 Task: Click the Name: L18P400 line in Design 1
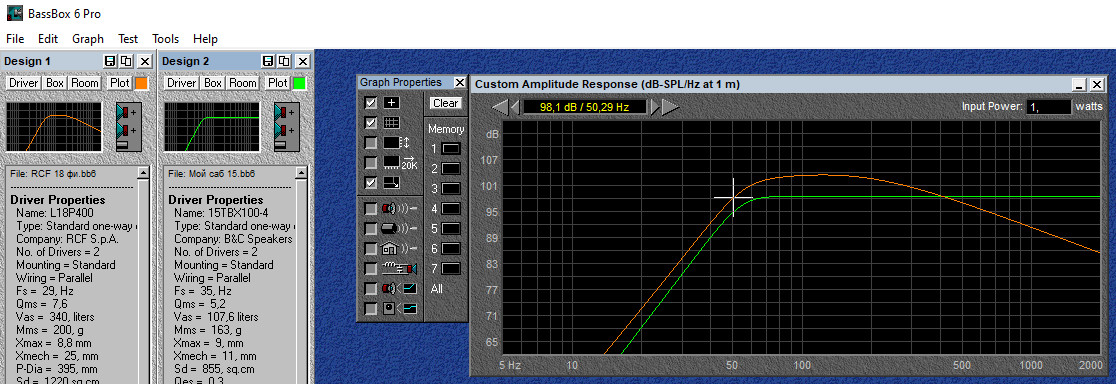(x=55, y=213)
